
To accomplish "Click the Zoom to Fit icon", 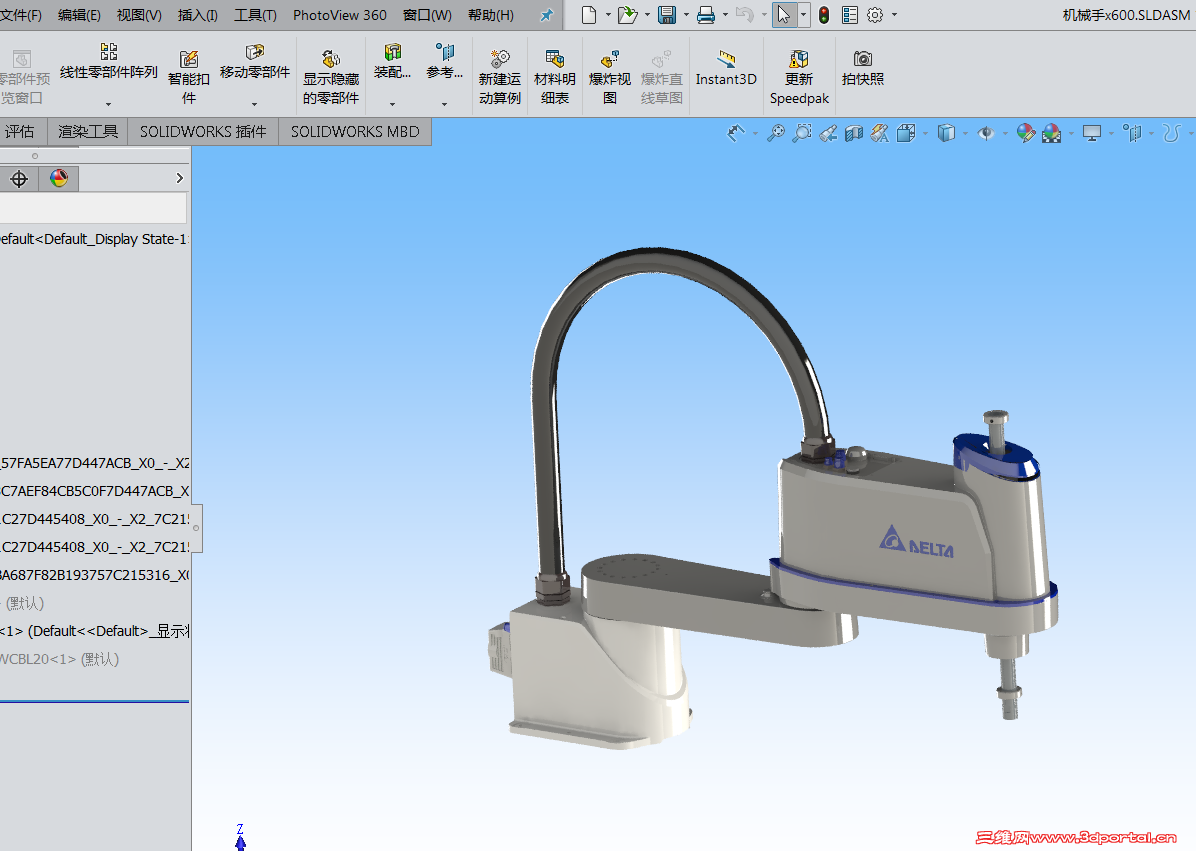I will tap(776, 133).
